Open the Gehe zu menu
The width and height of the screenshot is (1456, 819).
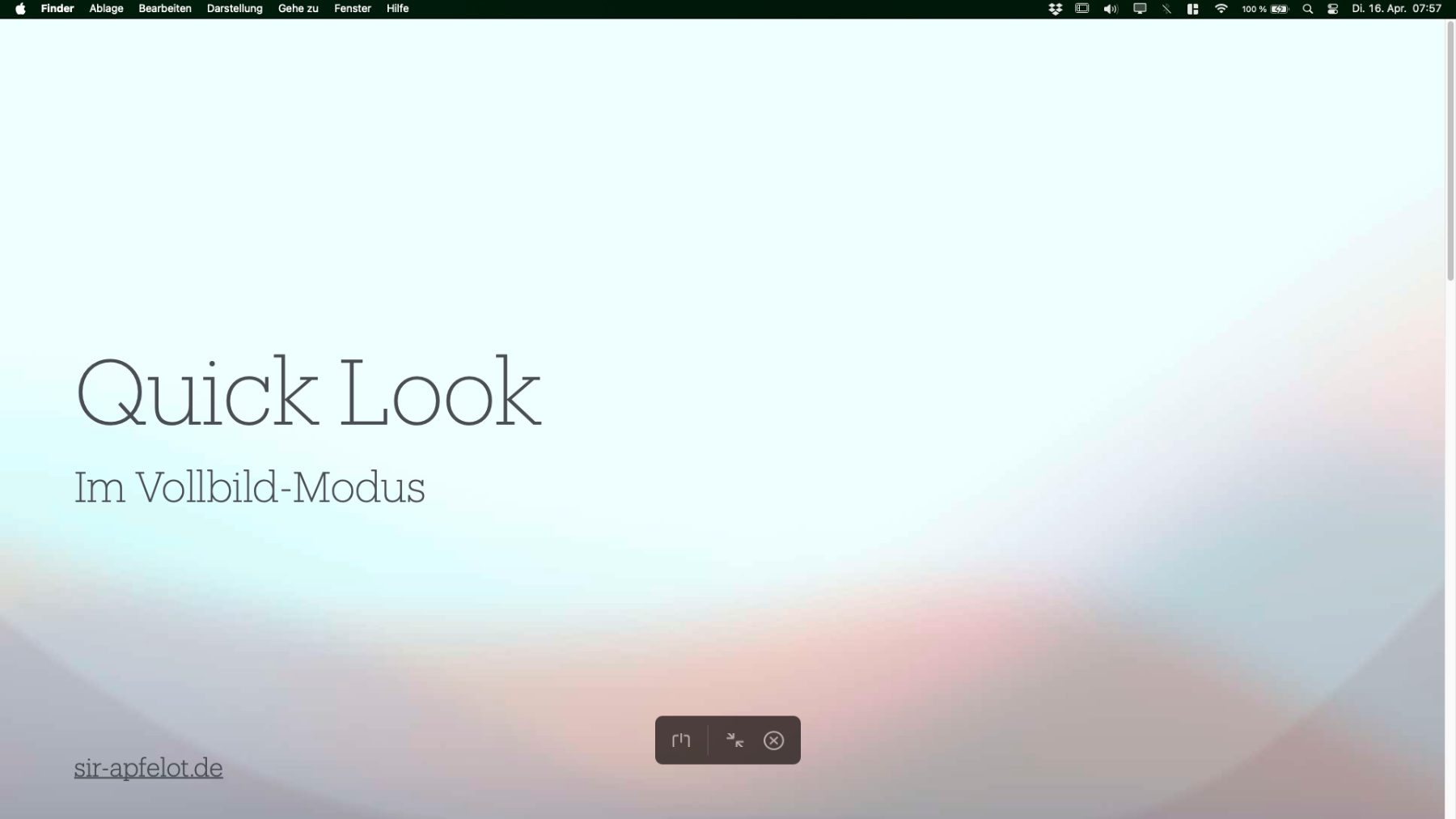click(298, 9)
